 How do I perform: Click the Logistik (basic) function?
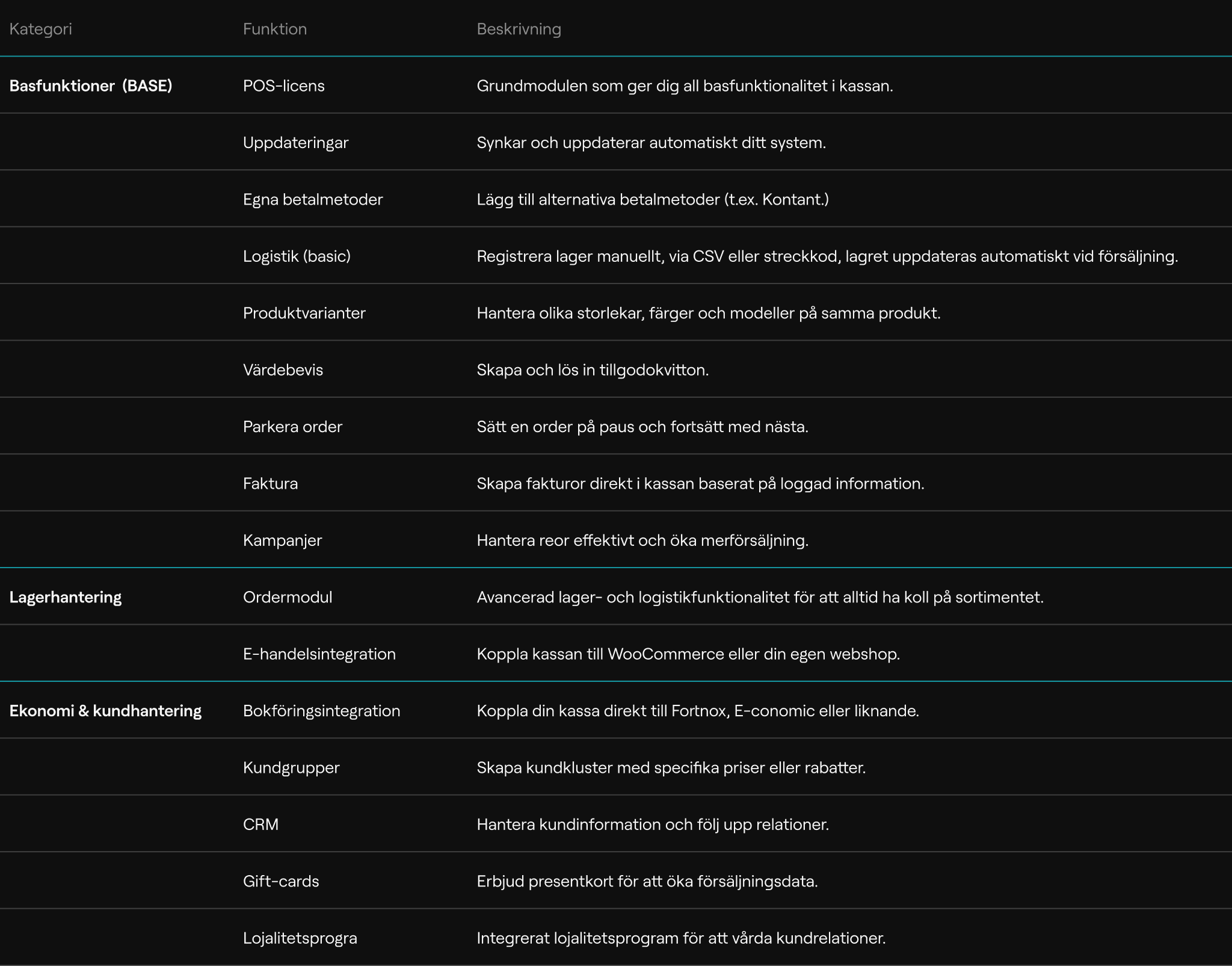point(297,256)
